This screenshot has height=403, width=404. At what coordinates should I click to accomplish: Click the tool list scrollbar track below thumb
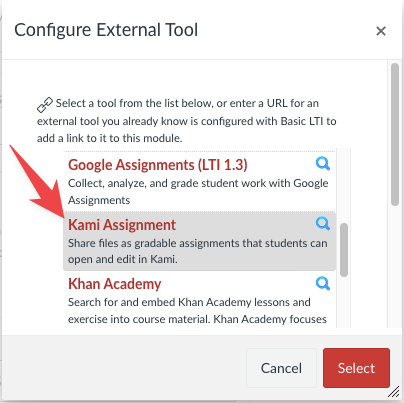344,302
